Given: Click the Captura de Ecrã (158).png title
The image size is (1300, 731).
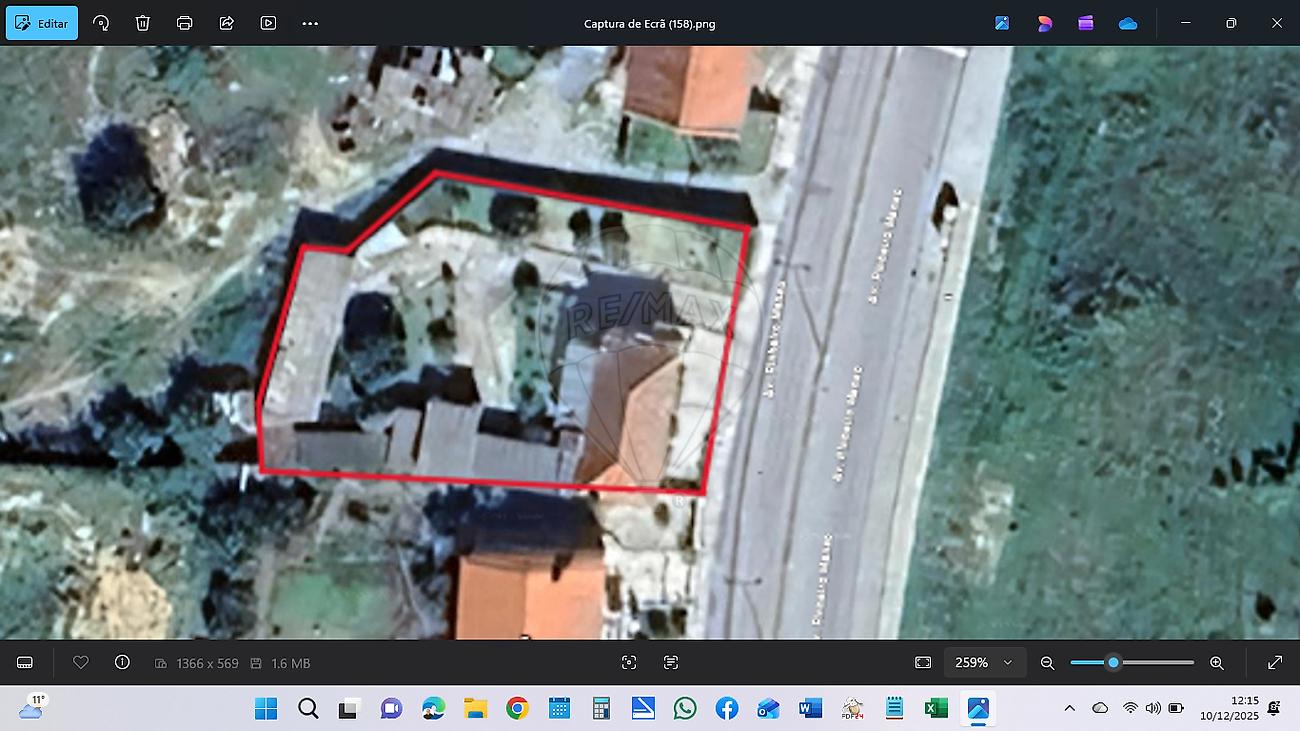Looking at the screenshot, I should [x=650, y=23].
